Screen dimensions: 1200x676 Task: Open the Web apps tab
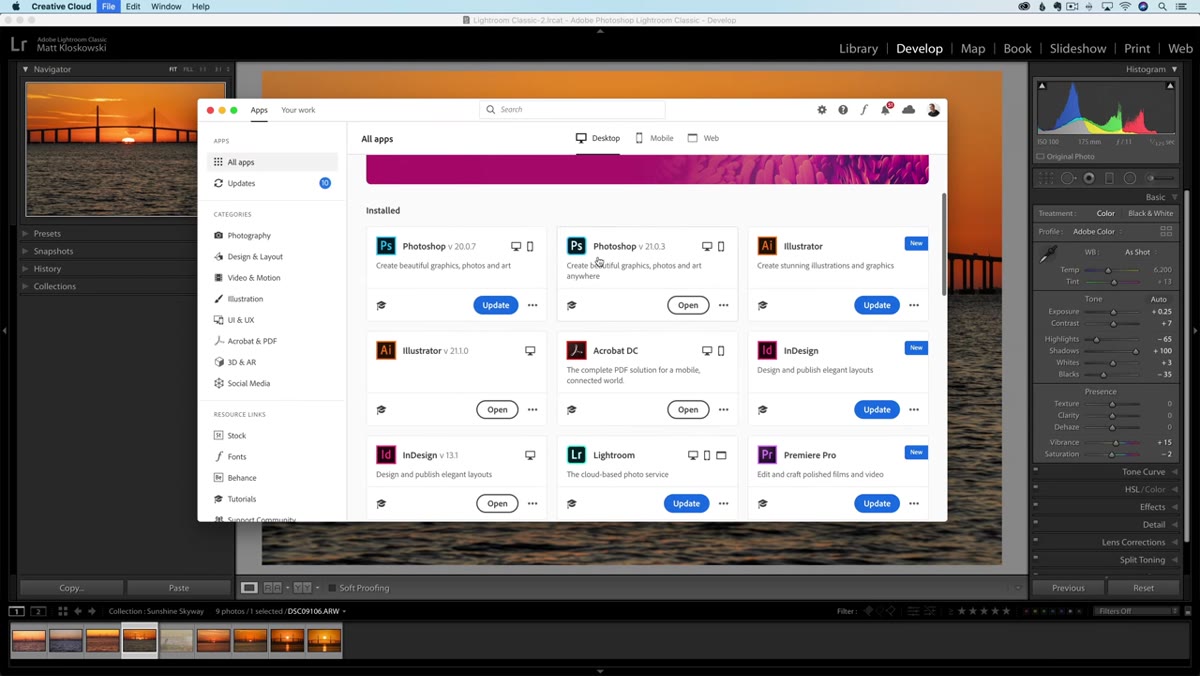click(x=703, y=138)
